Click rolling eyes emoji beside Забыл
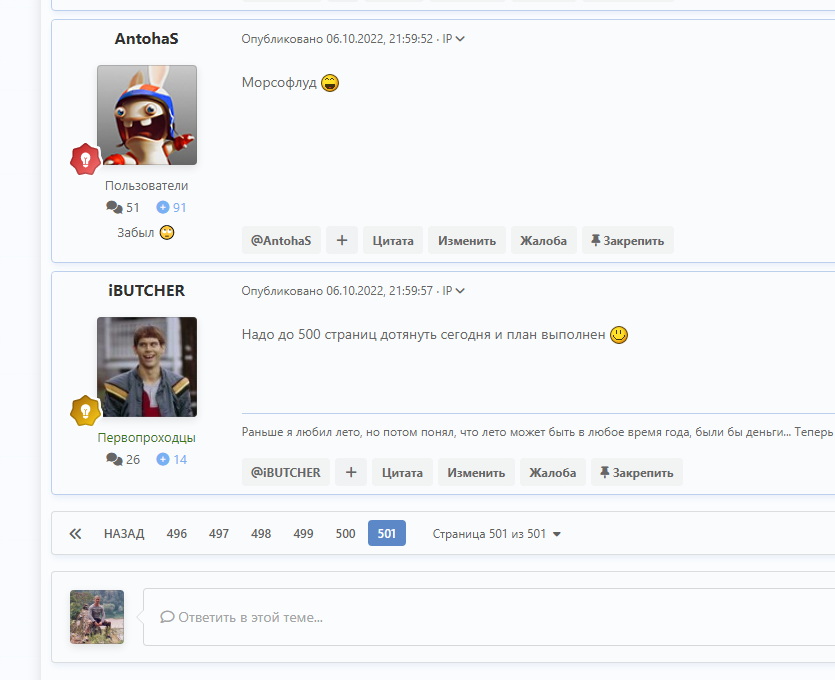835x680 pixels. point(167,232)
